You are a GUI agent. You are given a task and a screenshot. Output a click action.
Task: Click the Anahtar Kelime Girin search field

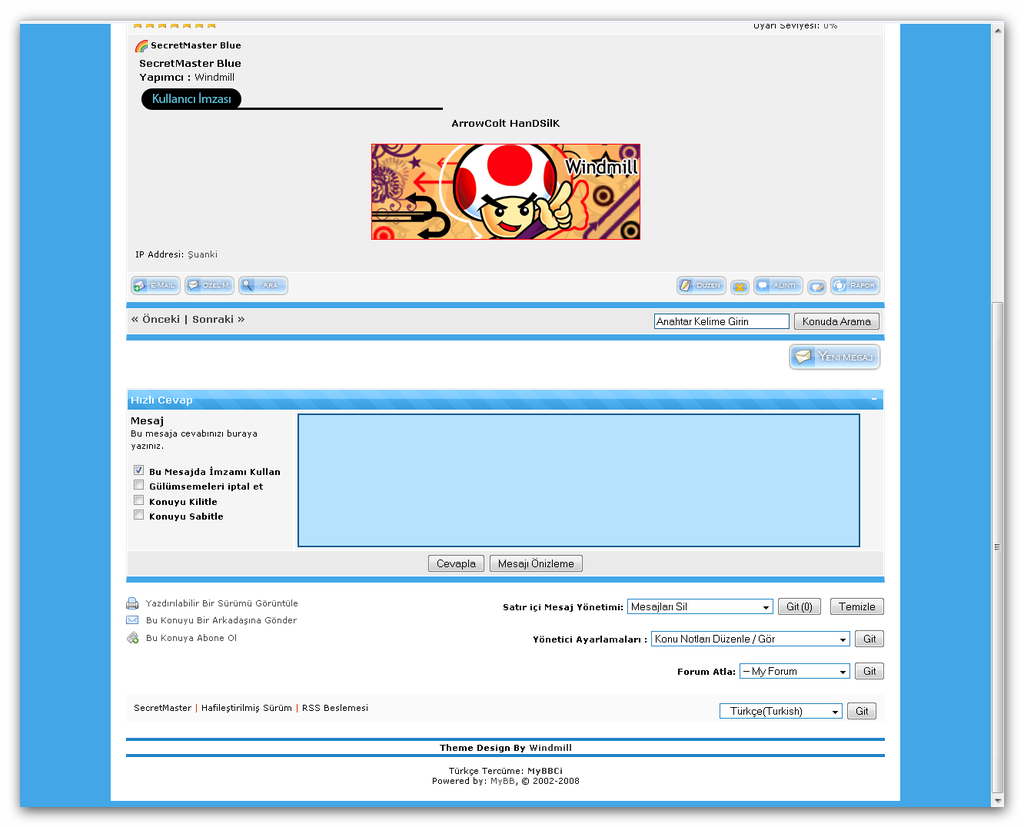[x=722, y=321]
